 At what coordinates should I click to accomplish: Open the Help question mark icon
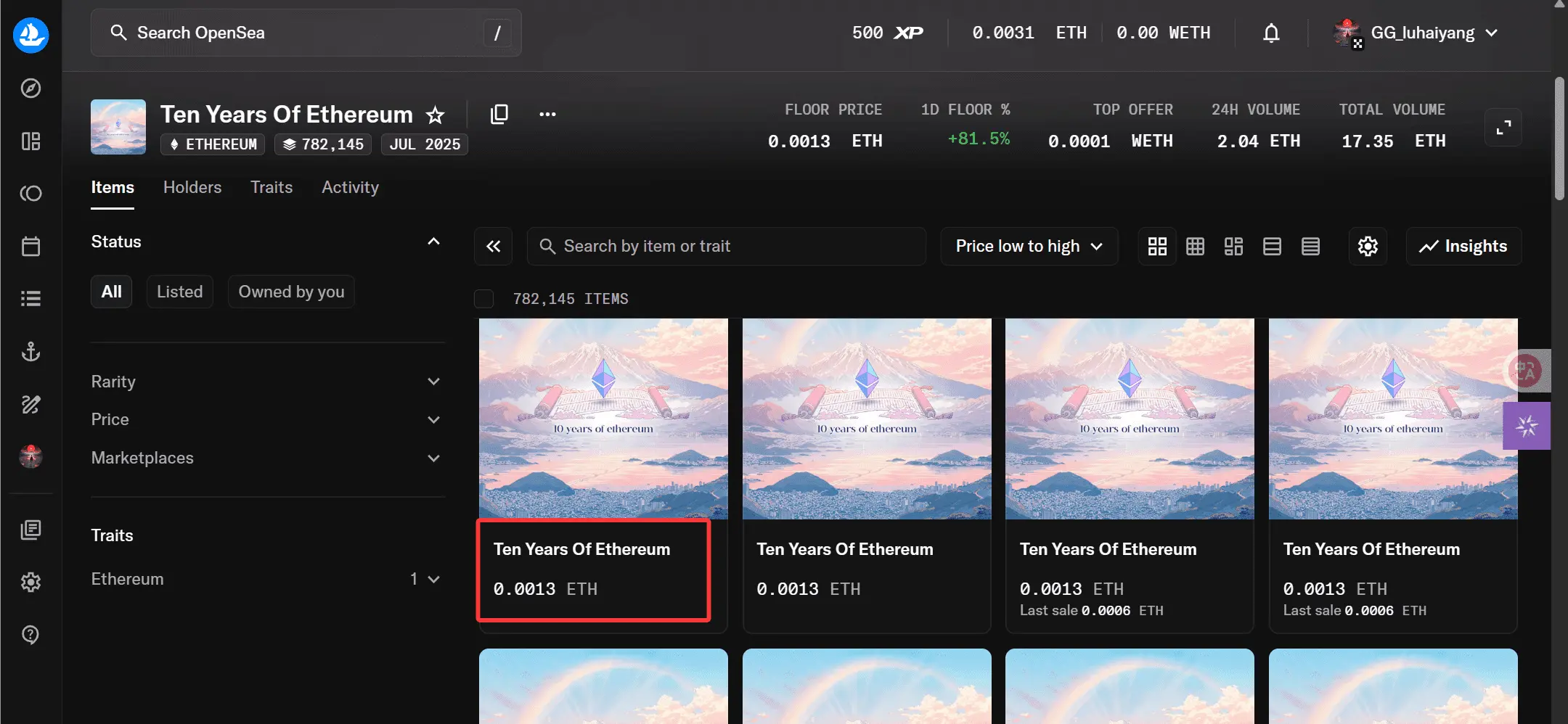tap(30, 635)
